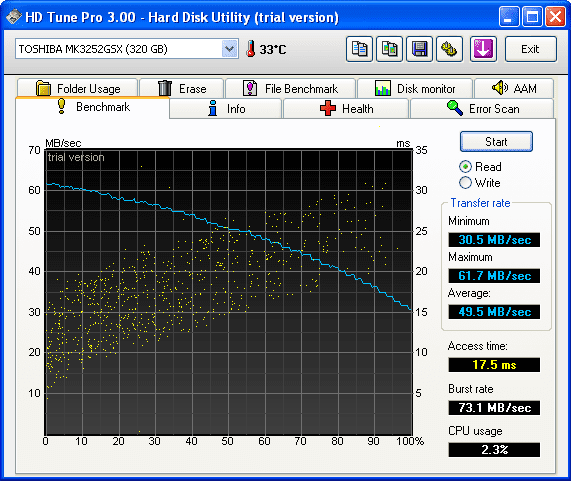Switch to the AAM tab
571x481 pixels.
click(x=514, y=88)
